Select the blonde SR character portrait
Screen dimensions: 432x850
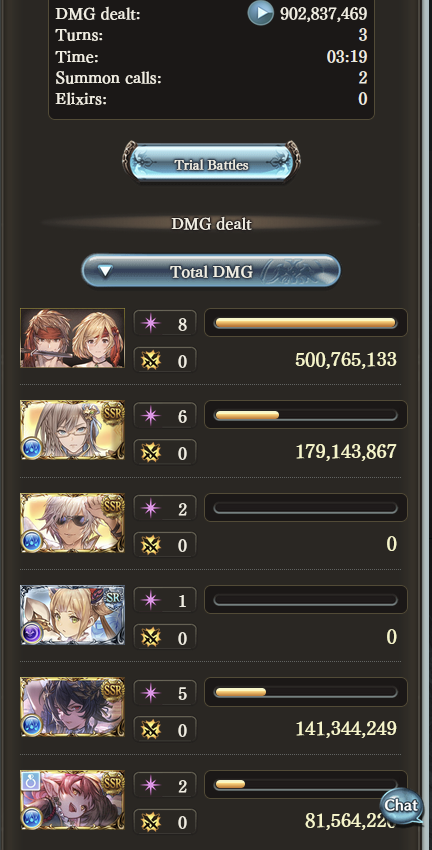pyautogui.click(x=73, y=615)
